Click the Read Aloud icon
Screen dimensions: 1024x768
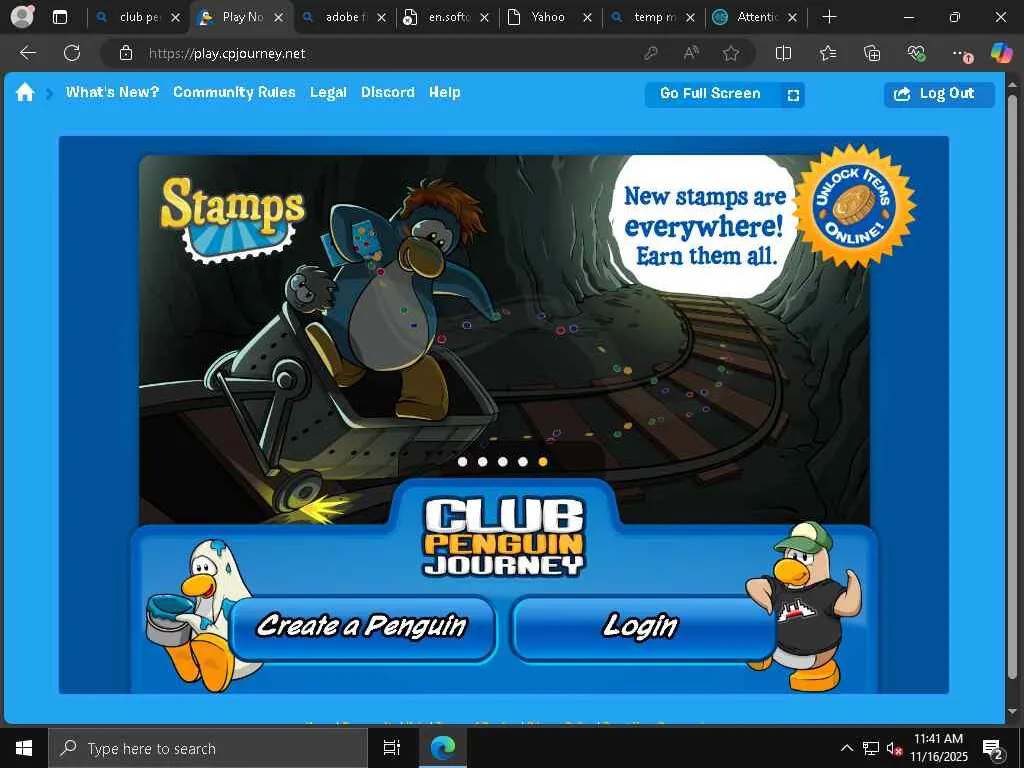coord(691,54)
